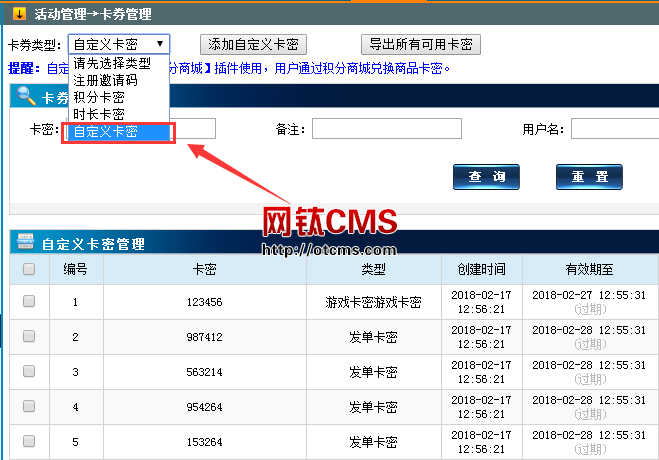Click the 卡密 value 563214
This screenshot has width=659, height=460.
tap(205, 372)
